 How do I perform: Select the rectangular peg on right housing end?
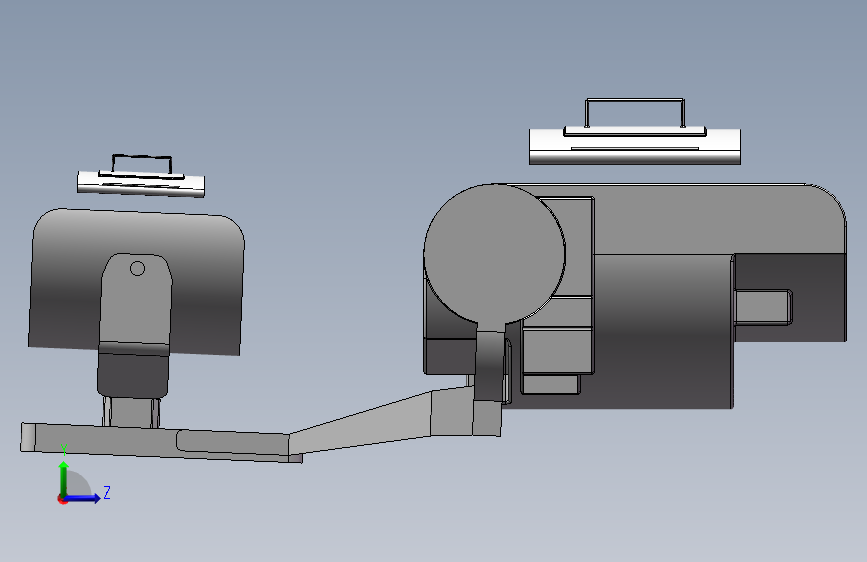(763, 307)
